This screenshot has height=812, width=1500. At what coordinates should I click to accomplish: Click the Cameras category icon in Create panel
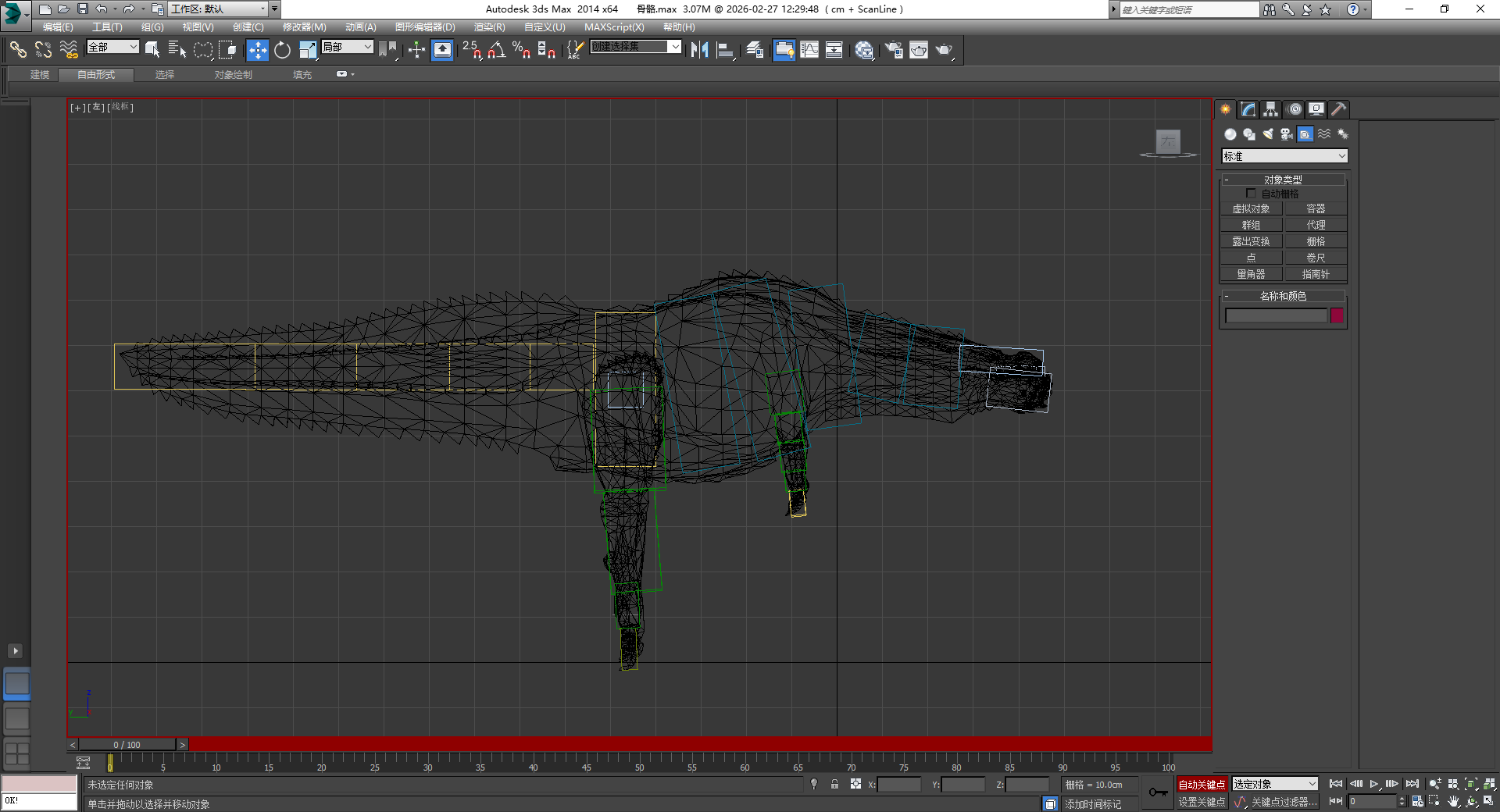(x=1285, y=134)
